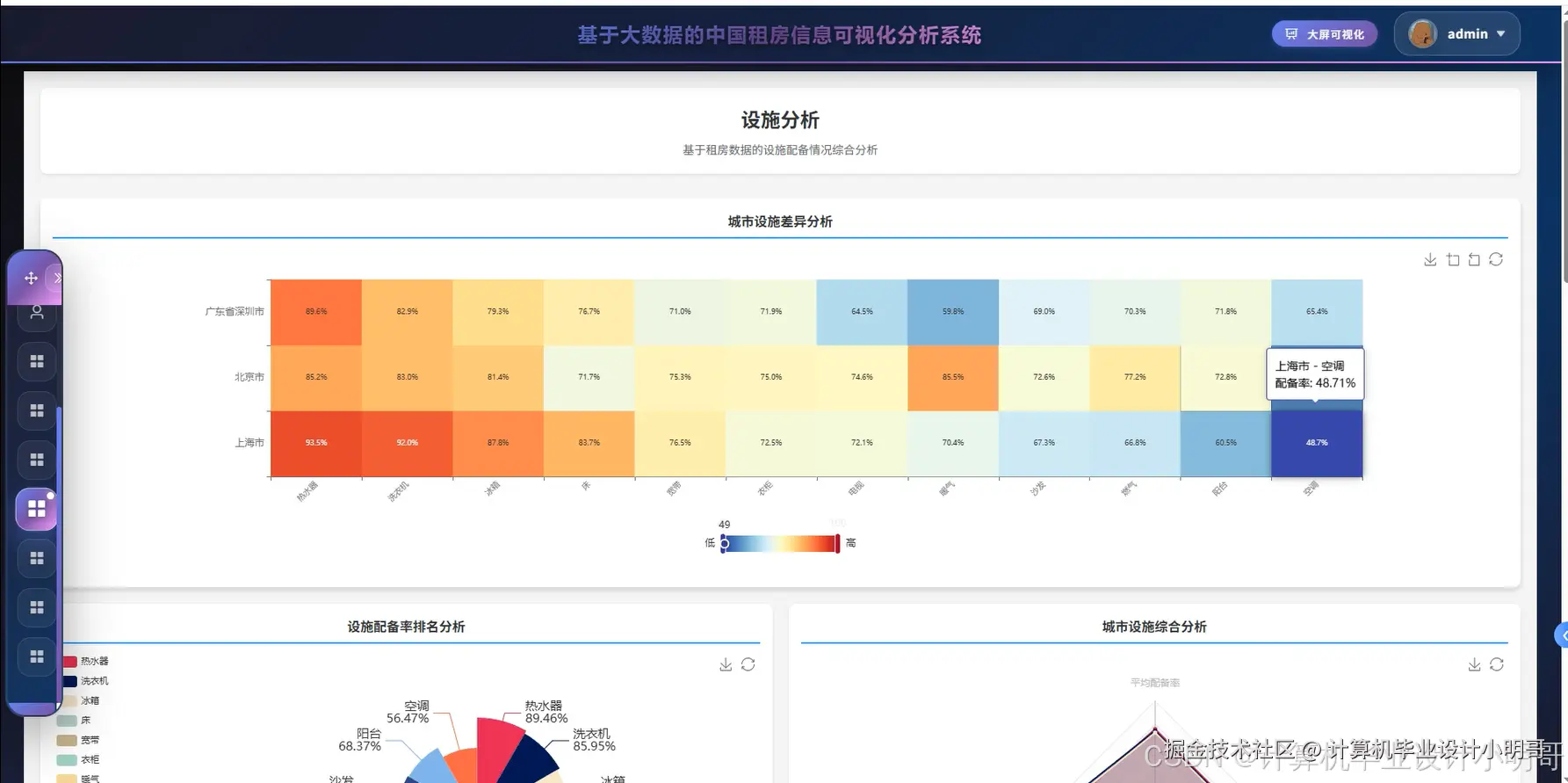Open the admin dropdown arrow
Screen dimensions: 1568x783
coord(1500,34)
